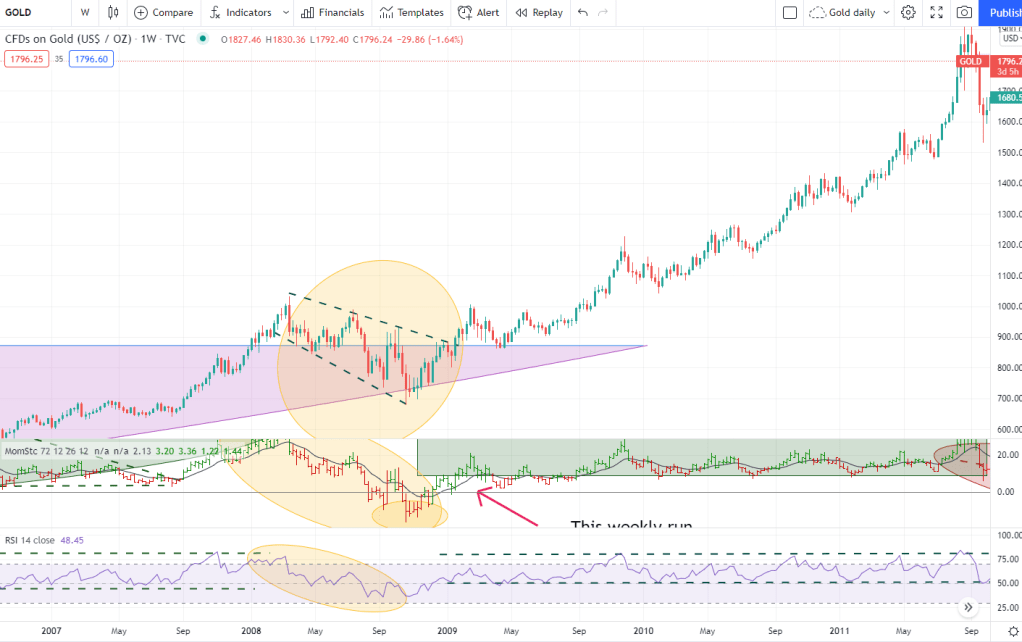1022x642 pixels.
Task: Open the Gold daily layout dropdown
Action: point(848,13)
